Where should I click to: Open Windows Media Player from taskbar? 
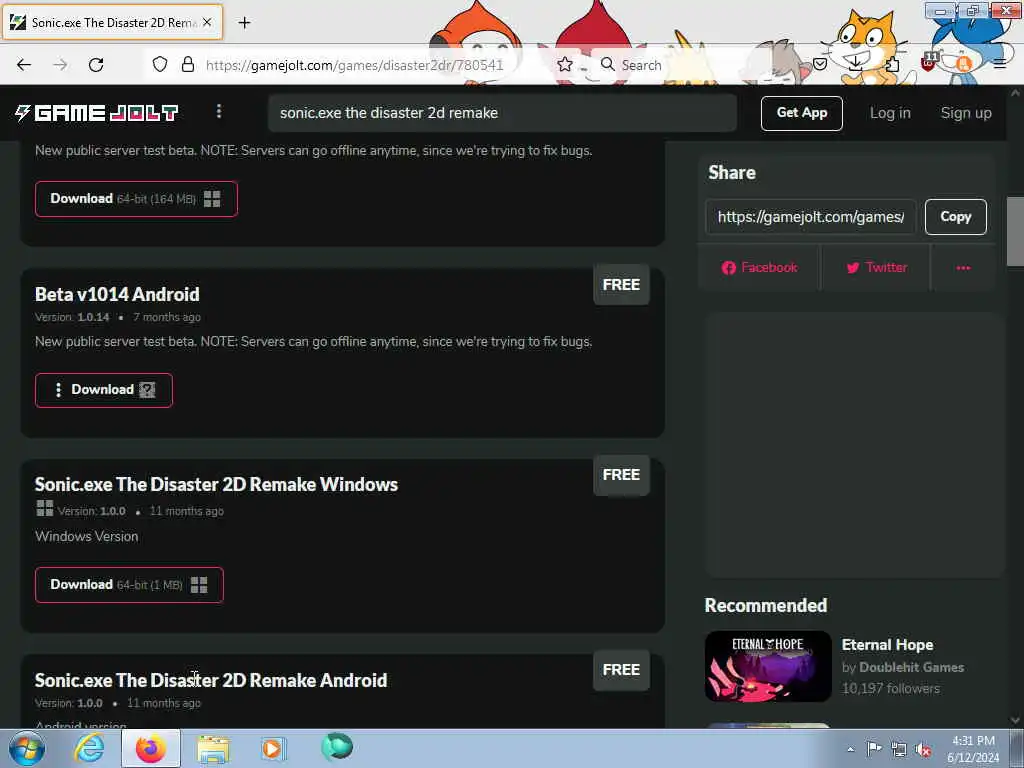click(272, 748)
